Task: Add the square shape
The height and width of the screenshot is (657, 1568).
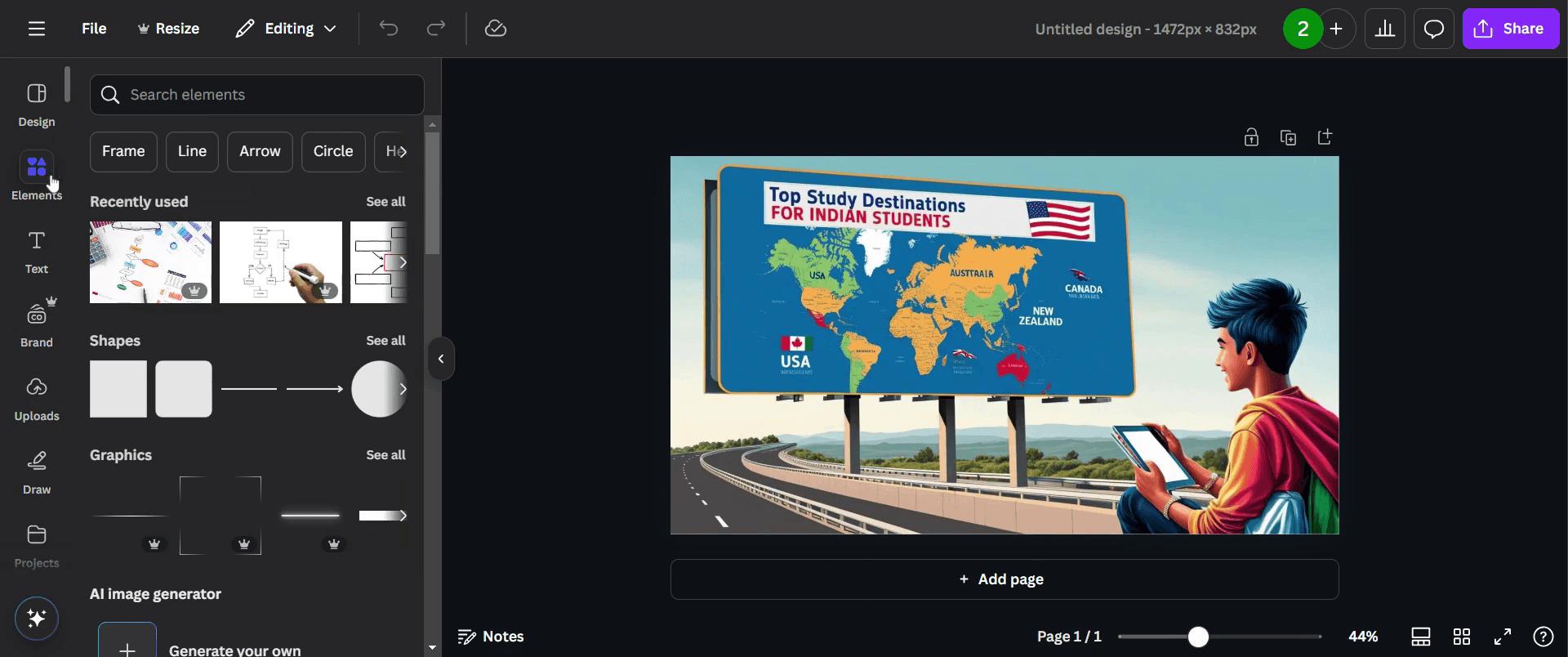Action: [x=118, y=389]
